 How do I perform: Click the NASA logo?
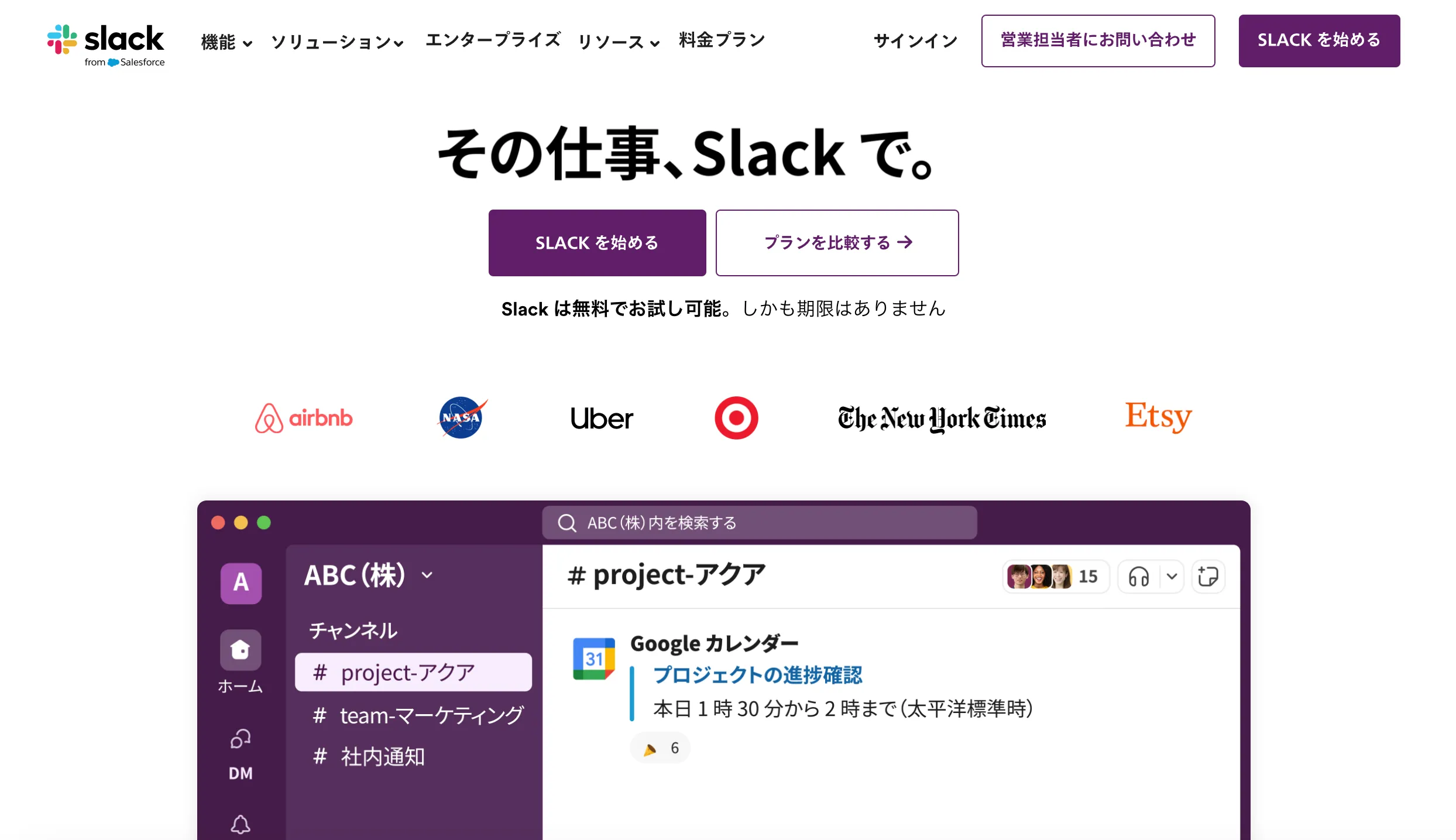tap(462, 418)
